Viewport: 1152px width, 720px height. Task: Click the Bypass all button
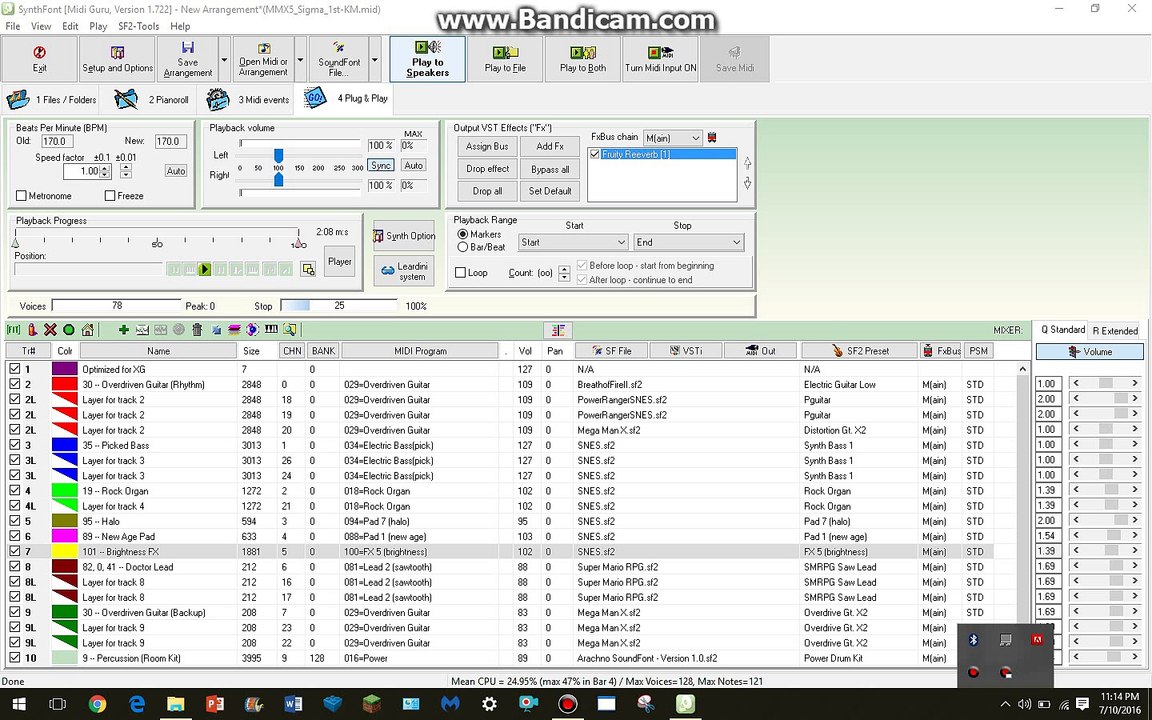click(550, 169)
